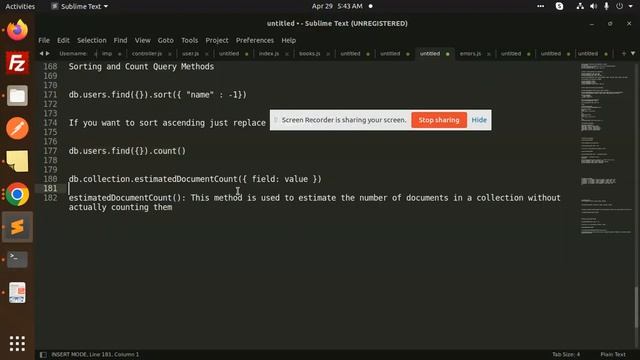The height and width of the screenshot is (360, 640).
Task: Click the previous tab arrow
Action: (x=41, y=53)
